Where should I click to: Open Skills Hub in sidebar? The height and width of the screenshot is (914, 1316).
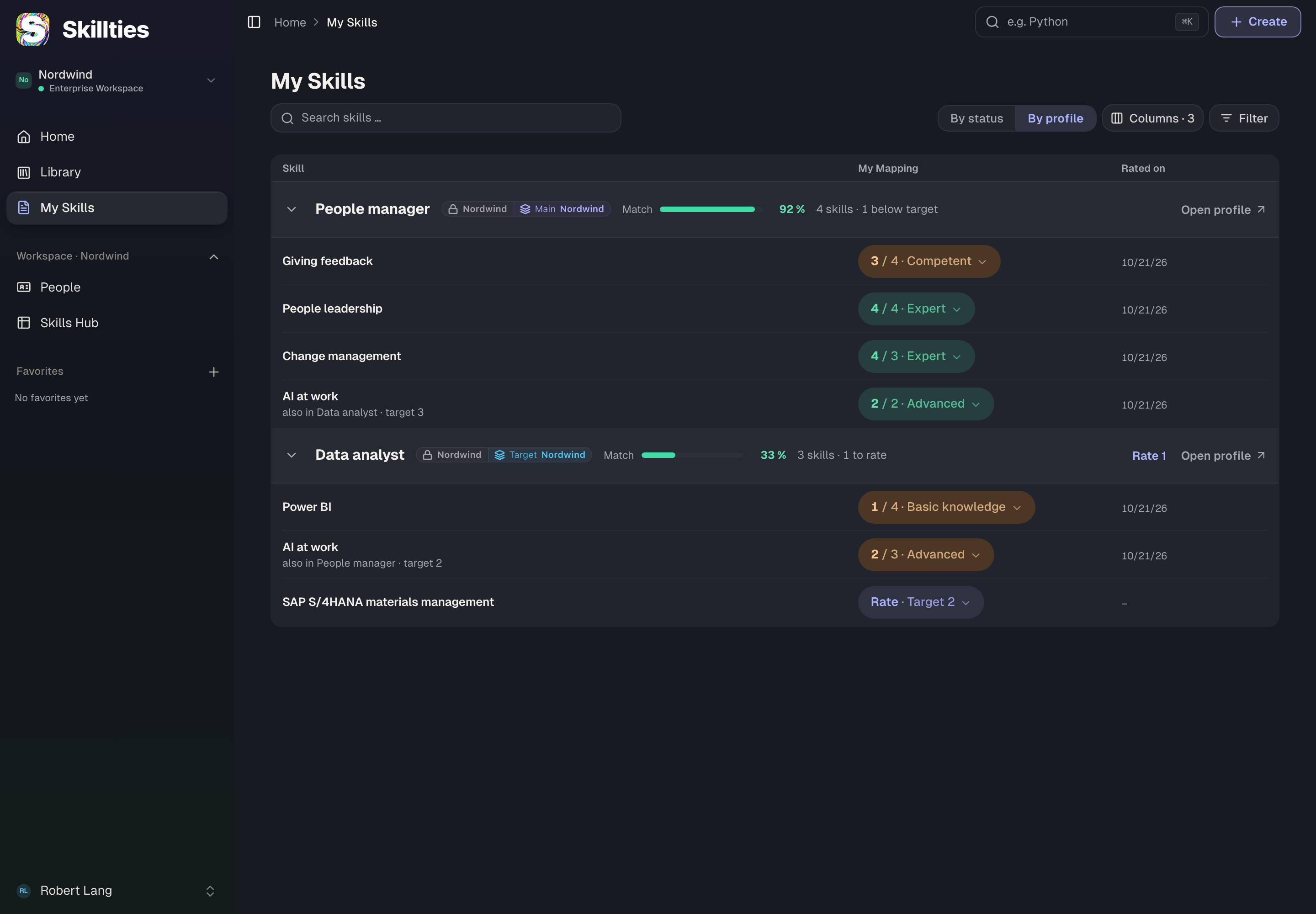(x=117, y=323)
